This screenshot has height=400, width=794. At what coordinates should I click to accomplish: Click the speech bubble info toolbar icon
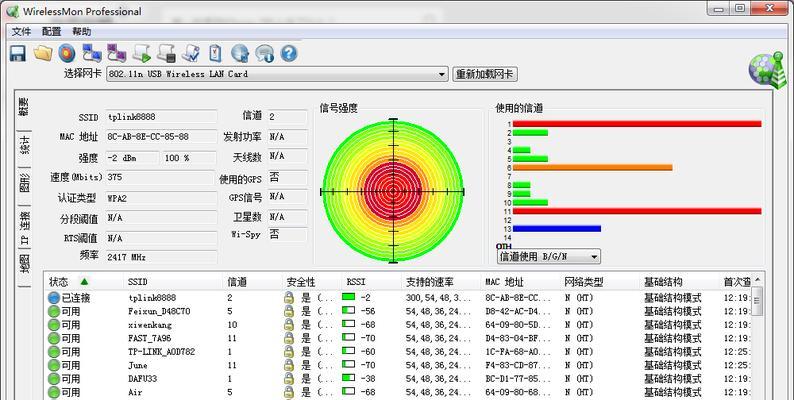(264, 53)
